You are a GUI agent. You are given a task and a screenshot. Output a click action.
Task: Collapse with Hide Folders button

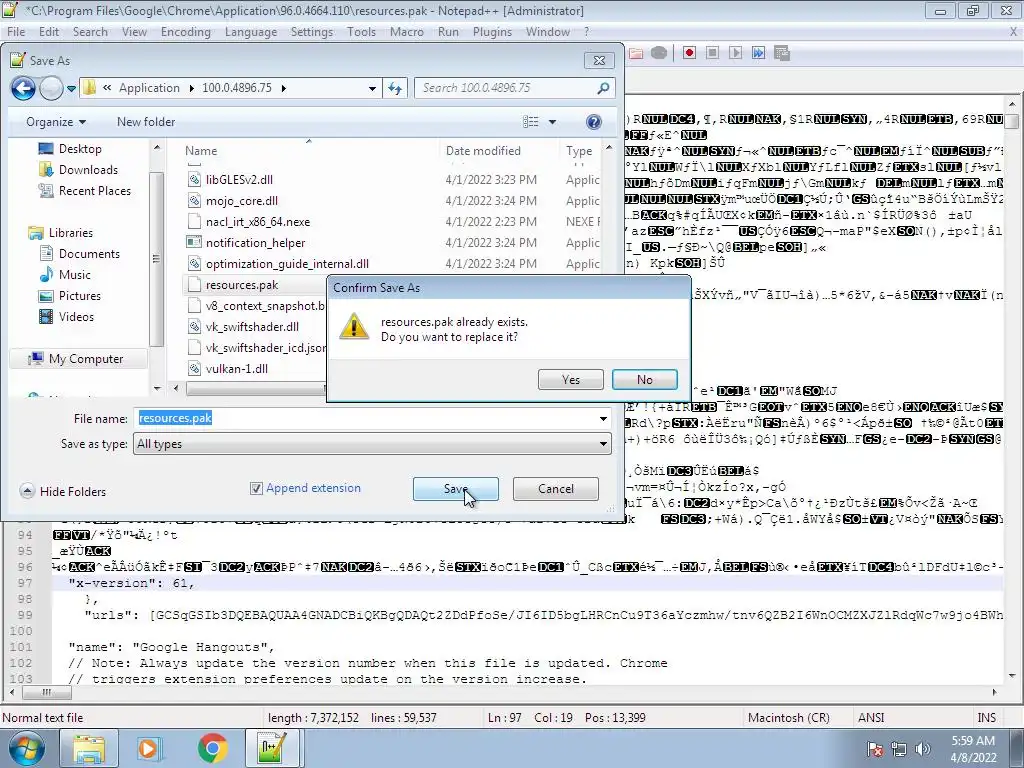click(x=63, y=491)
